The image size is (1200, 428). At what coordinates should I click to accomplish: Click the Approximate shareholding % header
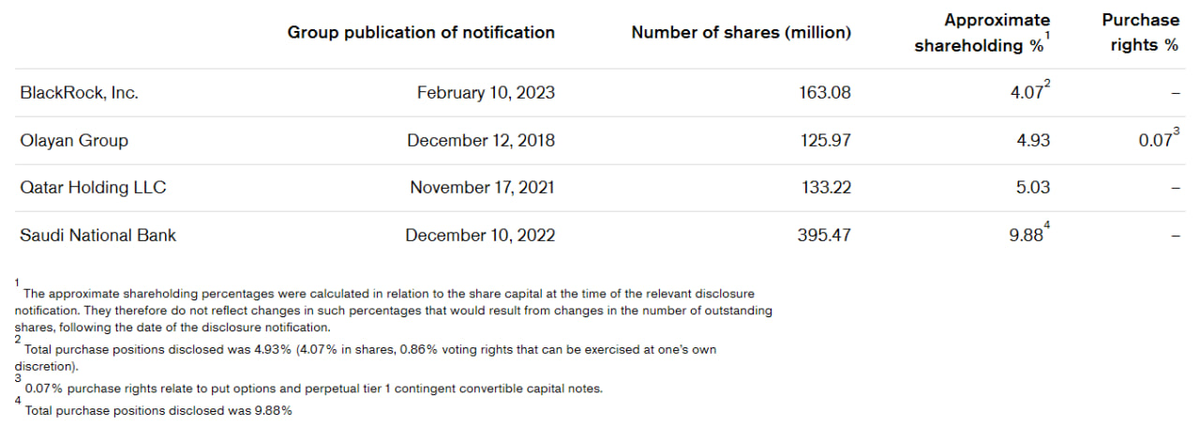coord(982,33)
